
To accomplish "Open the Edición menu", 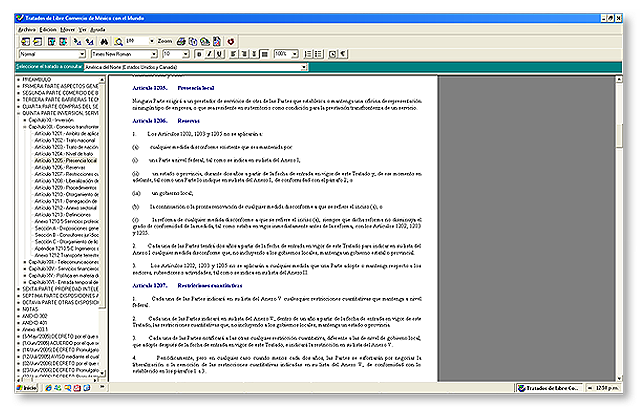I will (48, 29).
